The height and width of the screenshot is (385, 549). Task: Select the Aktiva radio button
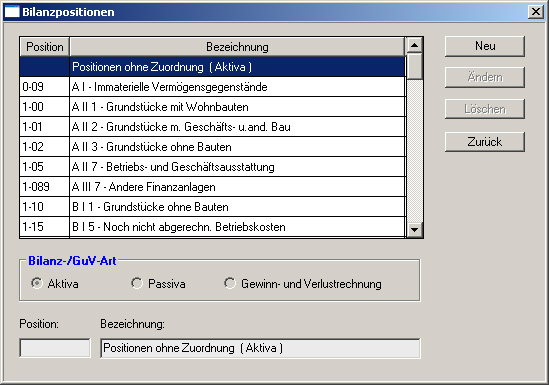pos(36,283)
